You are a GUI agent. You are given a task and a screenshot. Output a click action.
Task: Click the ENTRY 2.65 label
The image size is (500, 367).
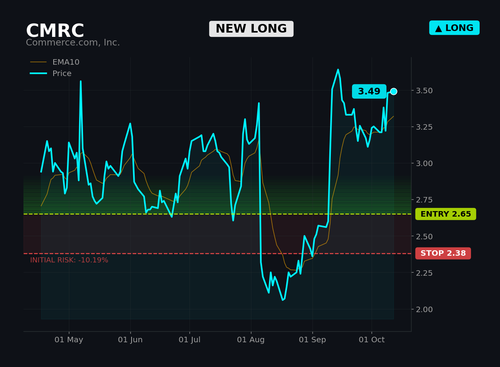pyautogui.click(x=446, y=214)
